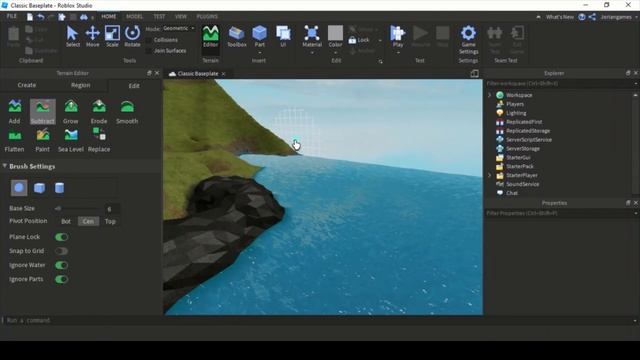The image size is (640, 360).
Task: Select ServerScriptService in Explorer
Action: pos(529,140)
